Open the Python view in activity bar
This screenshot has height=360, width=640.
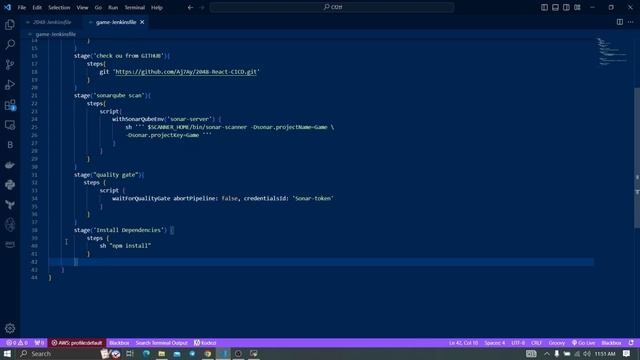[x=10, y=185]
